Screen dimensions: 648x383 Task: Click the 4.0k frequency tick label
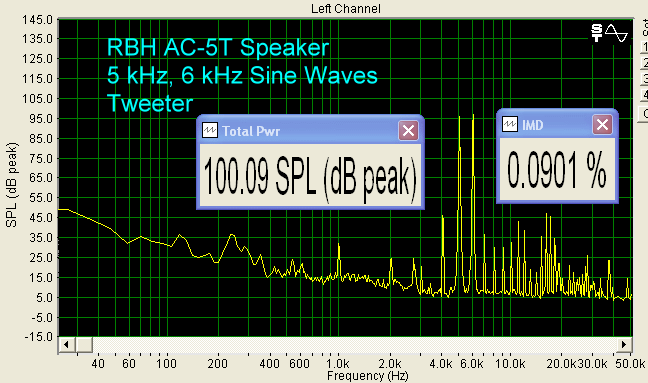(441, 364)
